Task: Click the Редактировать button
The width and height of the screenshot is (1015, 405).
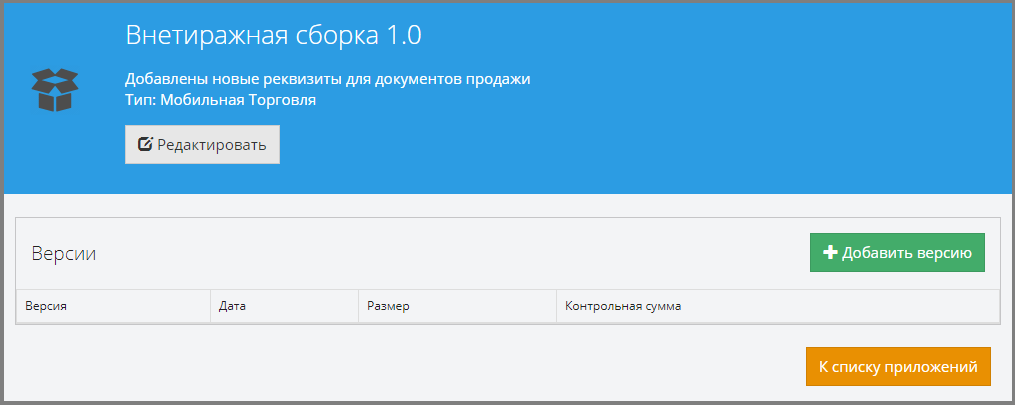Action: click(202, 144)
